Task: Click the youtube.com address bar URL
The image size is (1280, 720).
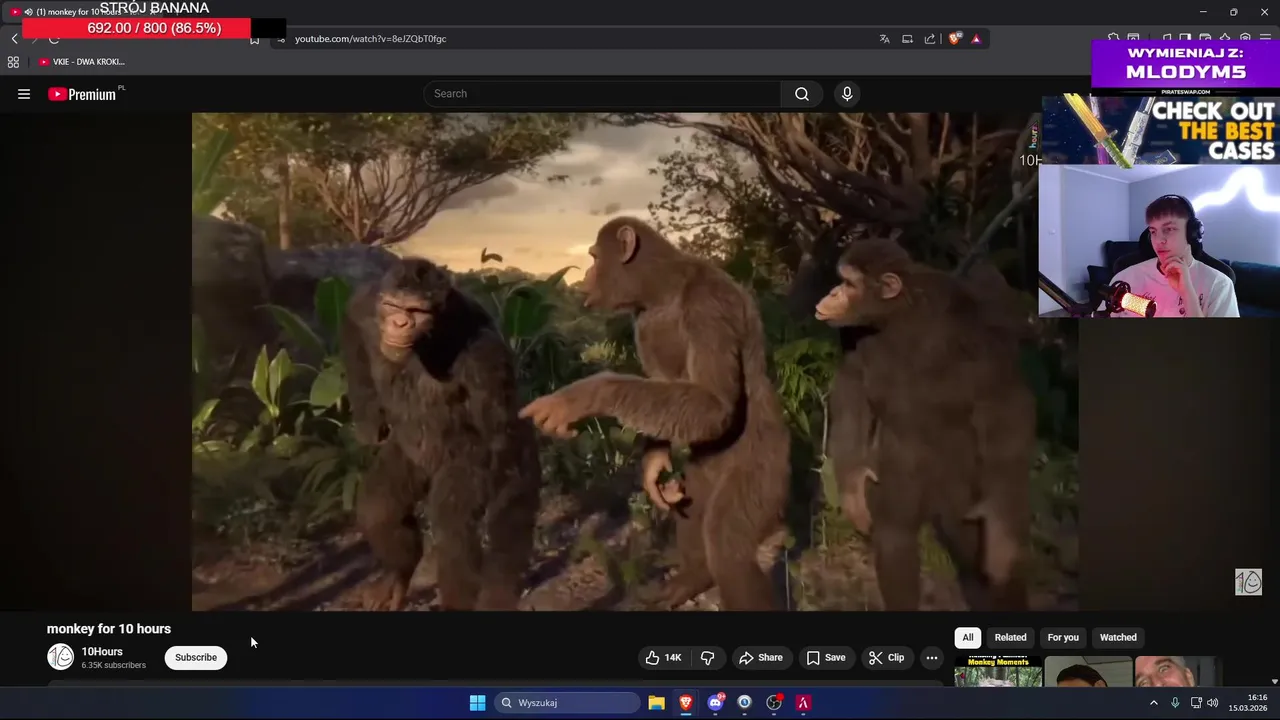Action: click(370, 39)
